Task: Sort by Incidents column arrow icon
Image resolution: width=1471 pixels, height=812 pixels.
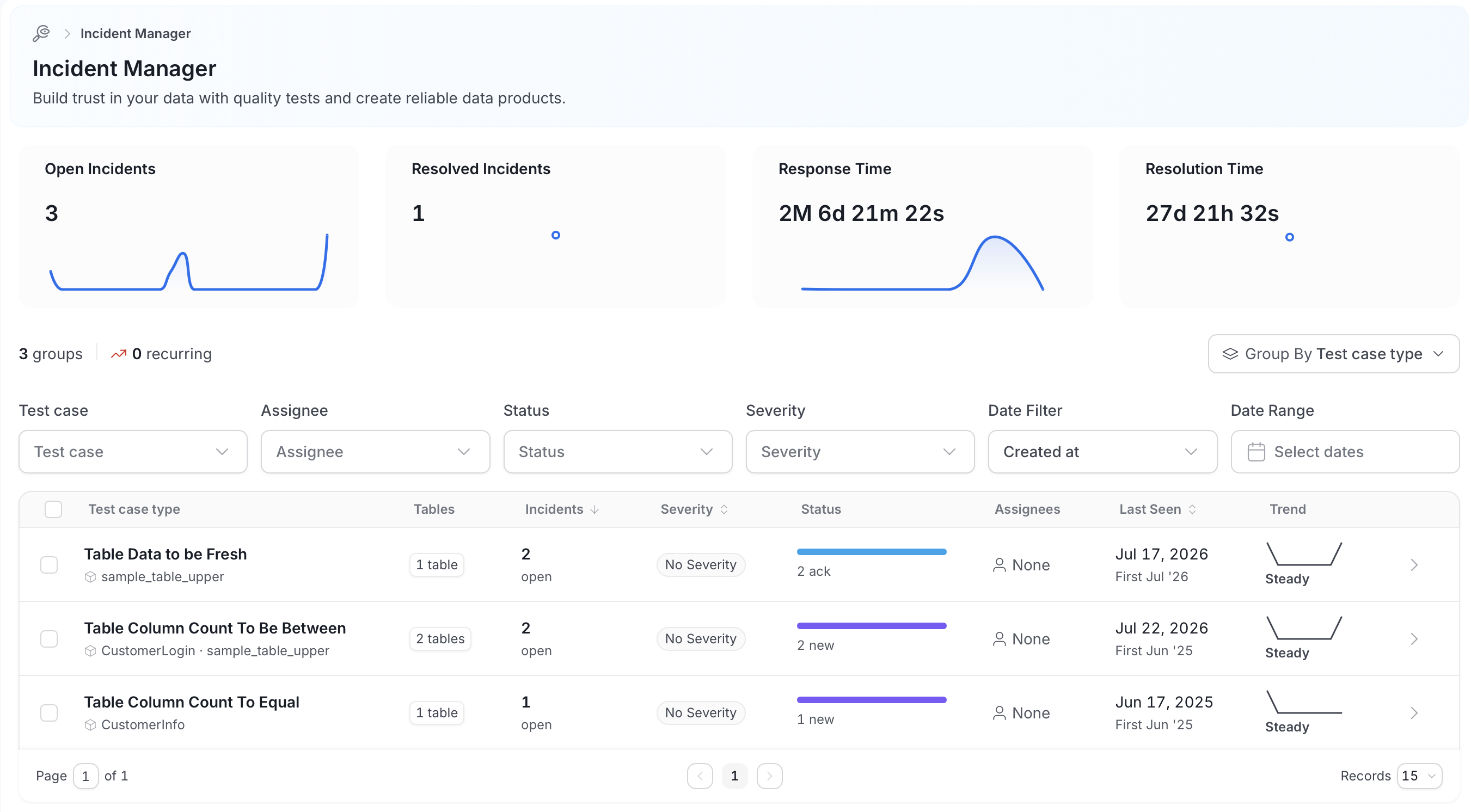Action: [594, 509]
